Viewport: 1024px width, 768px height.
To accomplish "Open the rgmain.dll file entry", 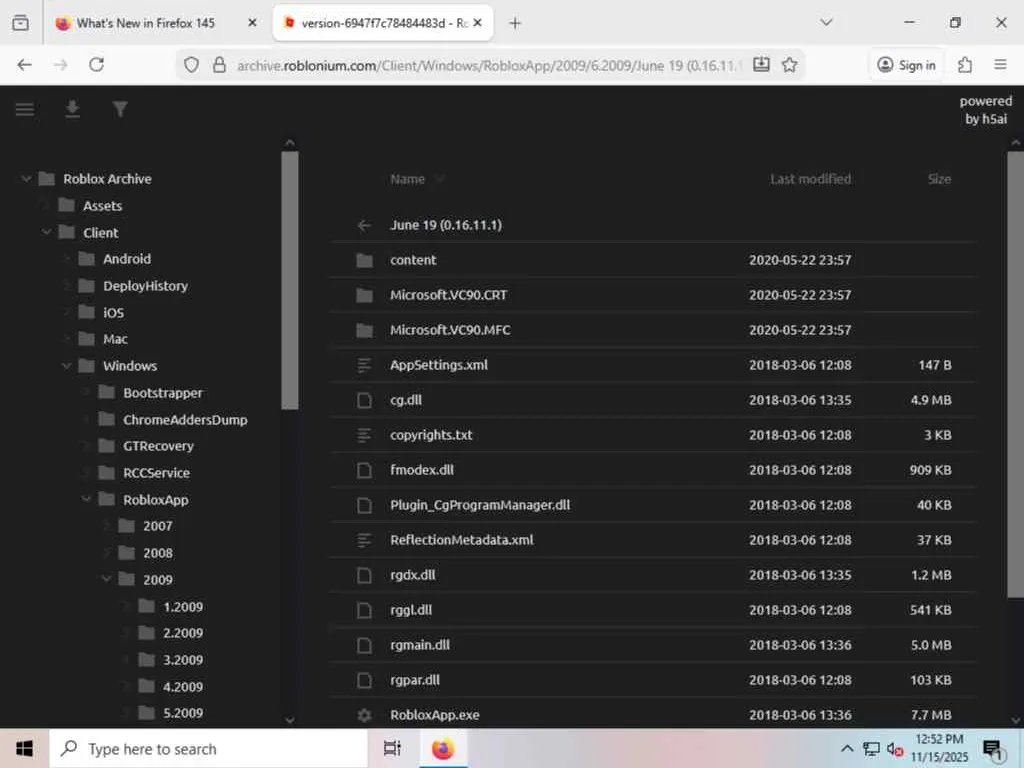I will pos(420,645).
